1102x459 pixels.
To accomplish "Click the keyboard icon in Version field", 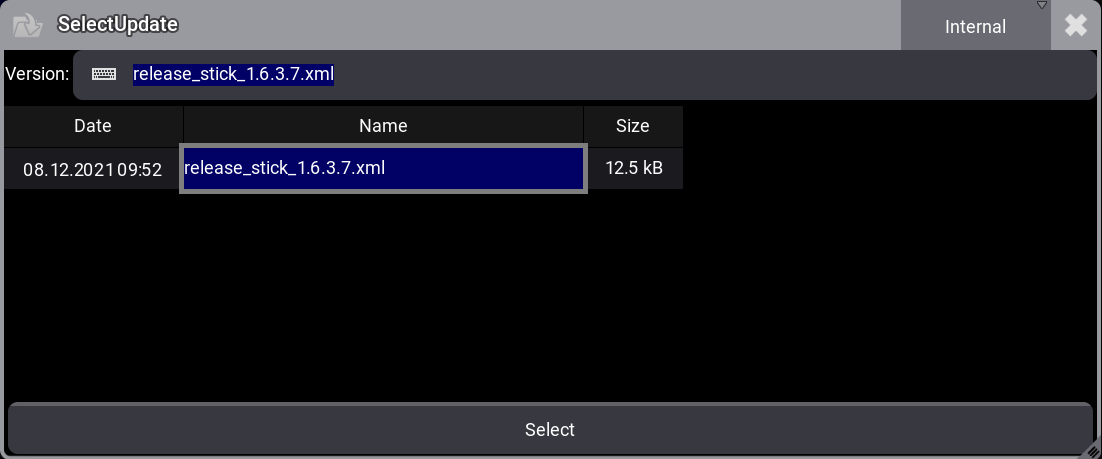I will click(104, 74).
